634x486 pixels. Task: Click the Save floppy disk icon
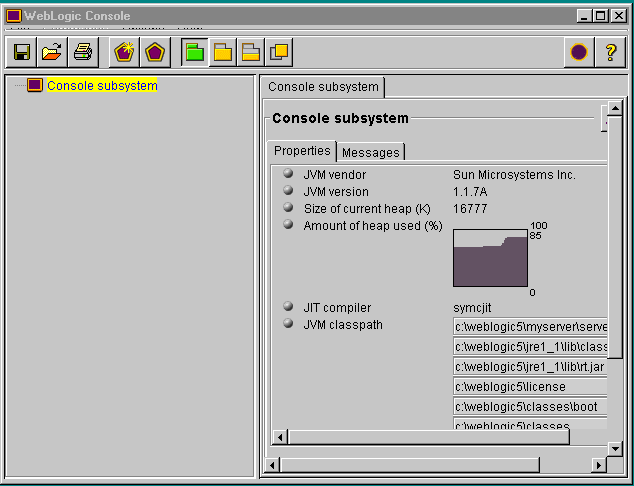tap(21, 52)
